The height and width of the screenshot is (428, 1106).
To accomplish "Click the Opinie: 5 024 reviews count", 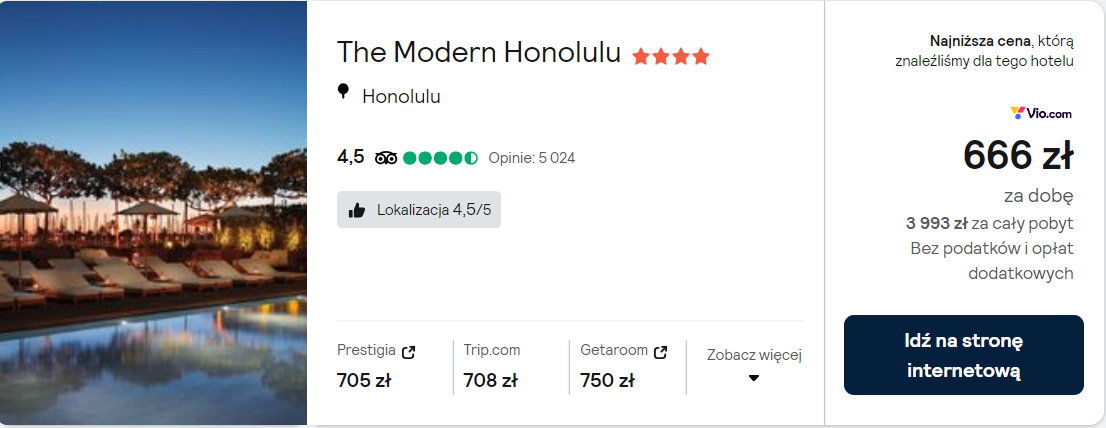I will pos(531,158).
